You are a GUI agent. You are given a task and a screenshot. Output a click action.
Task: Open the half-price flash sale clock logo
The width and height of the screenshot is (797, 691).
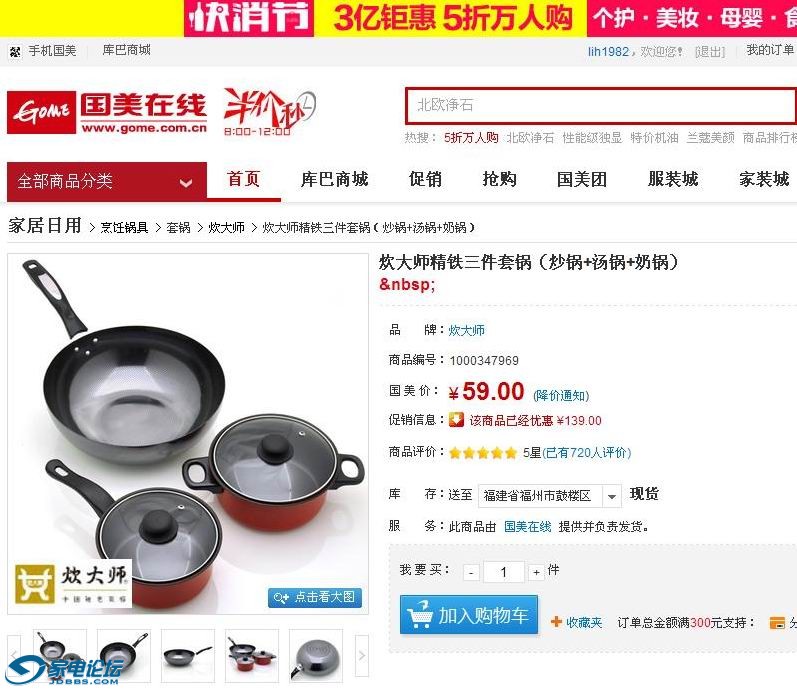pyautogui.click(x=269, y=112)
